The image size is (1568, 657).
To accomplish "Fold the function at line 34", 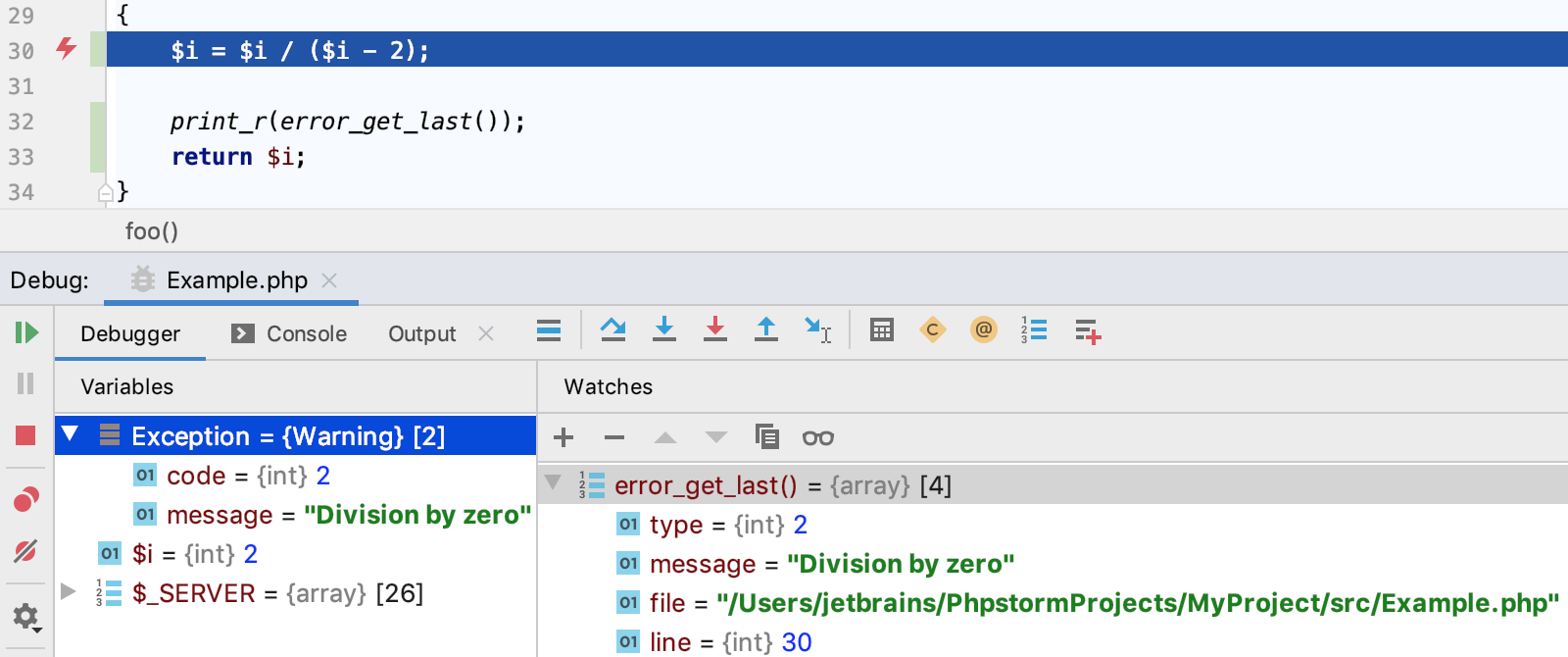I will [105, 193].
